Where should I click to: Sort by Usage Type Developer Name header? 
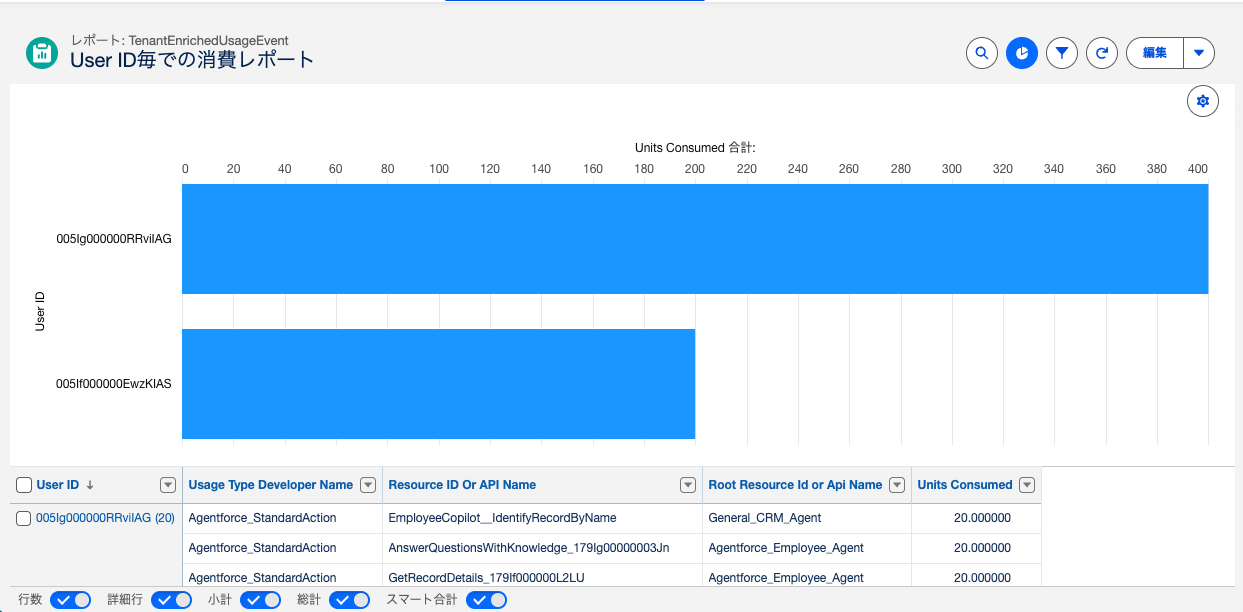pos(271,485)
